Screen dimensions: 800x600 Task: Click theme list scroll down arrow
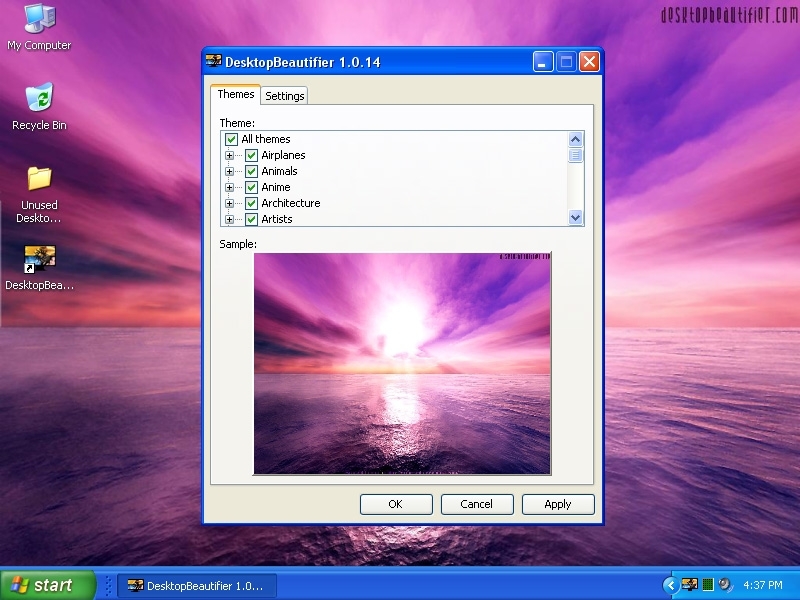point(575,217)
